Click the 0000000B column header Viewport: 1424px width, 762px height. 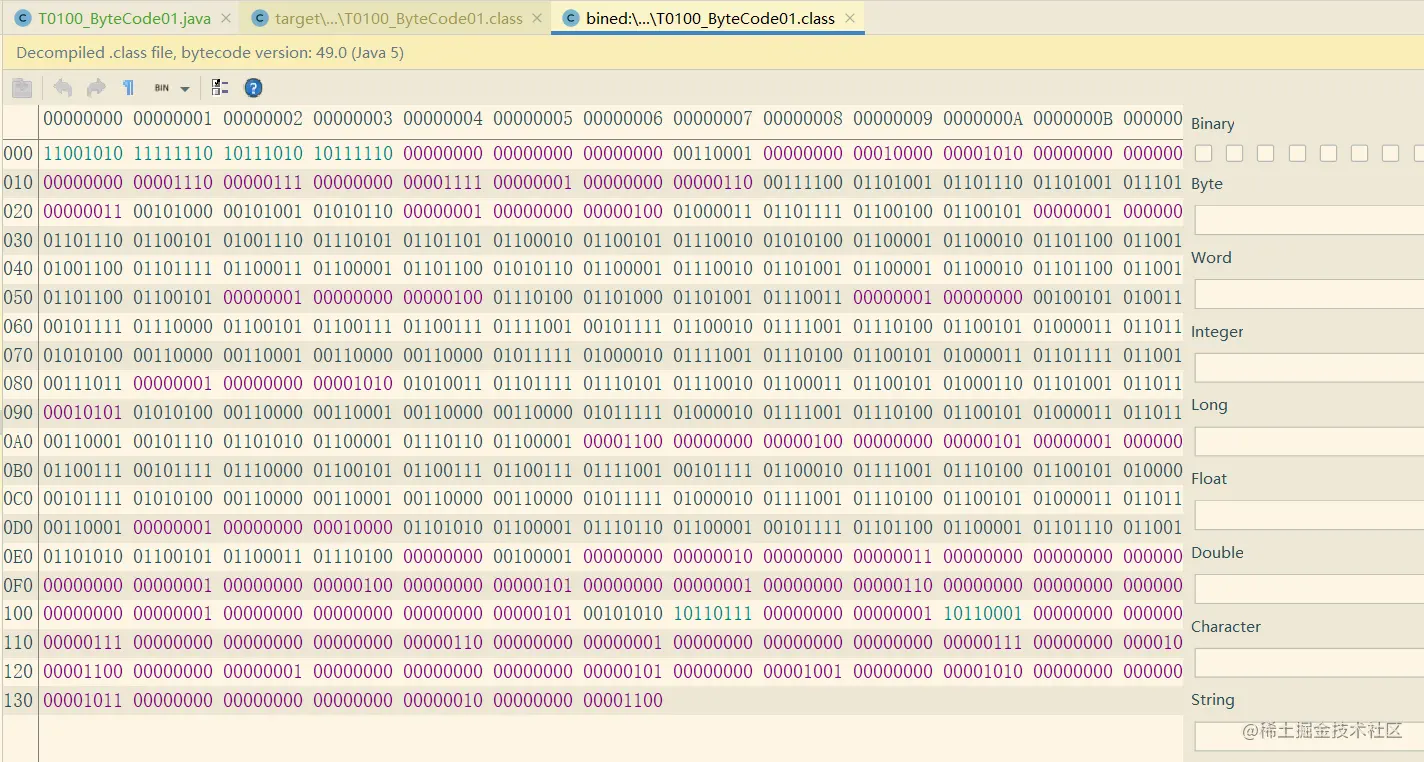[1073, 119]
